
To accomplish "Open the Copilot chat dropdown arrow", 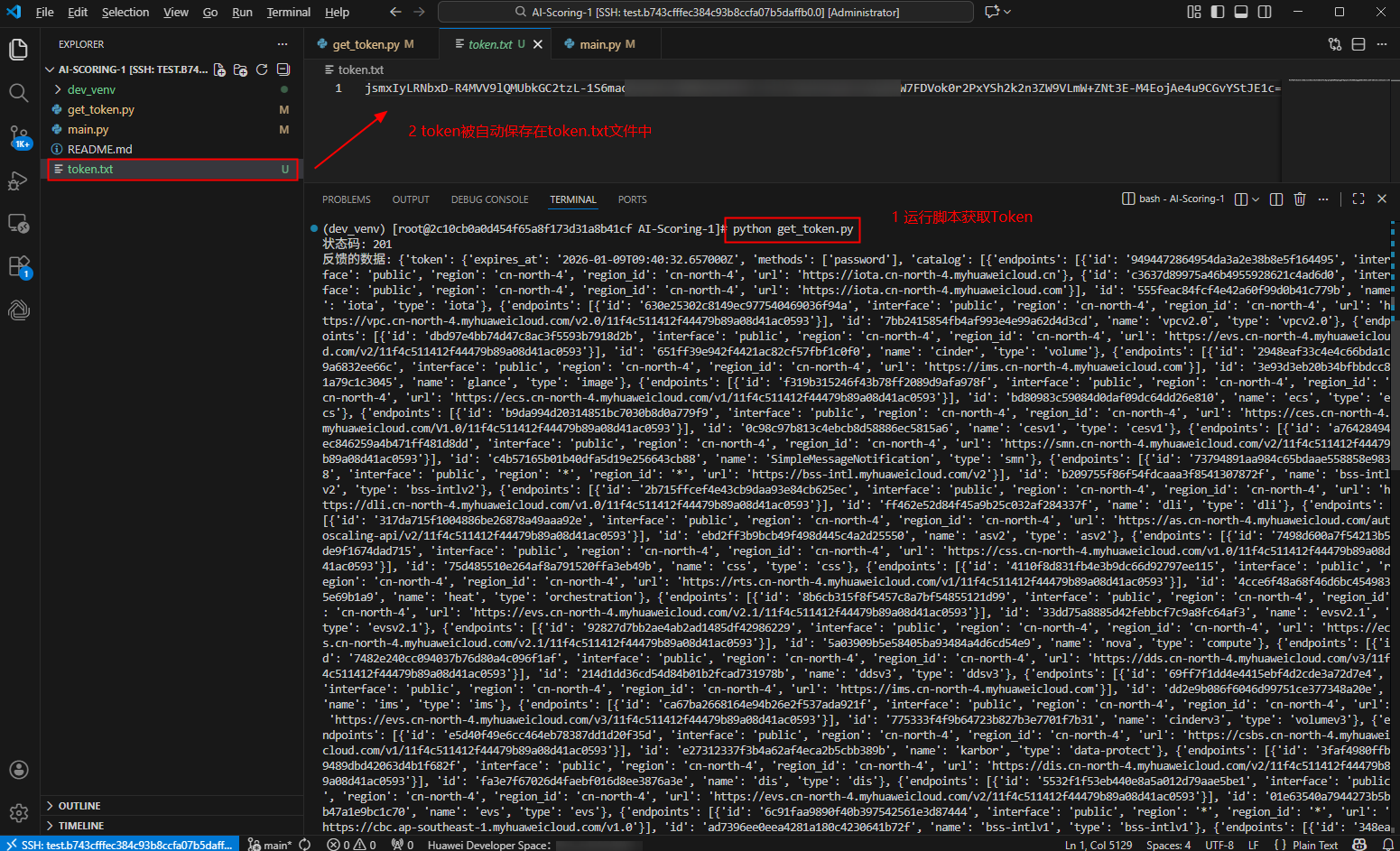I will tap(1007, 12).
